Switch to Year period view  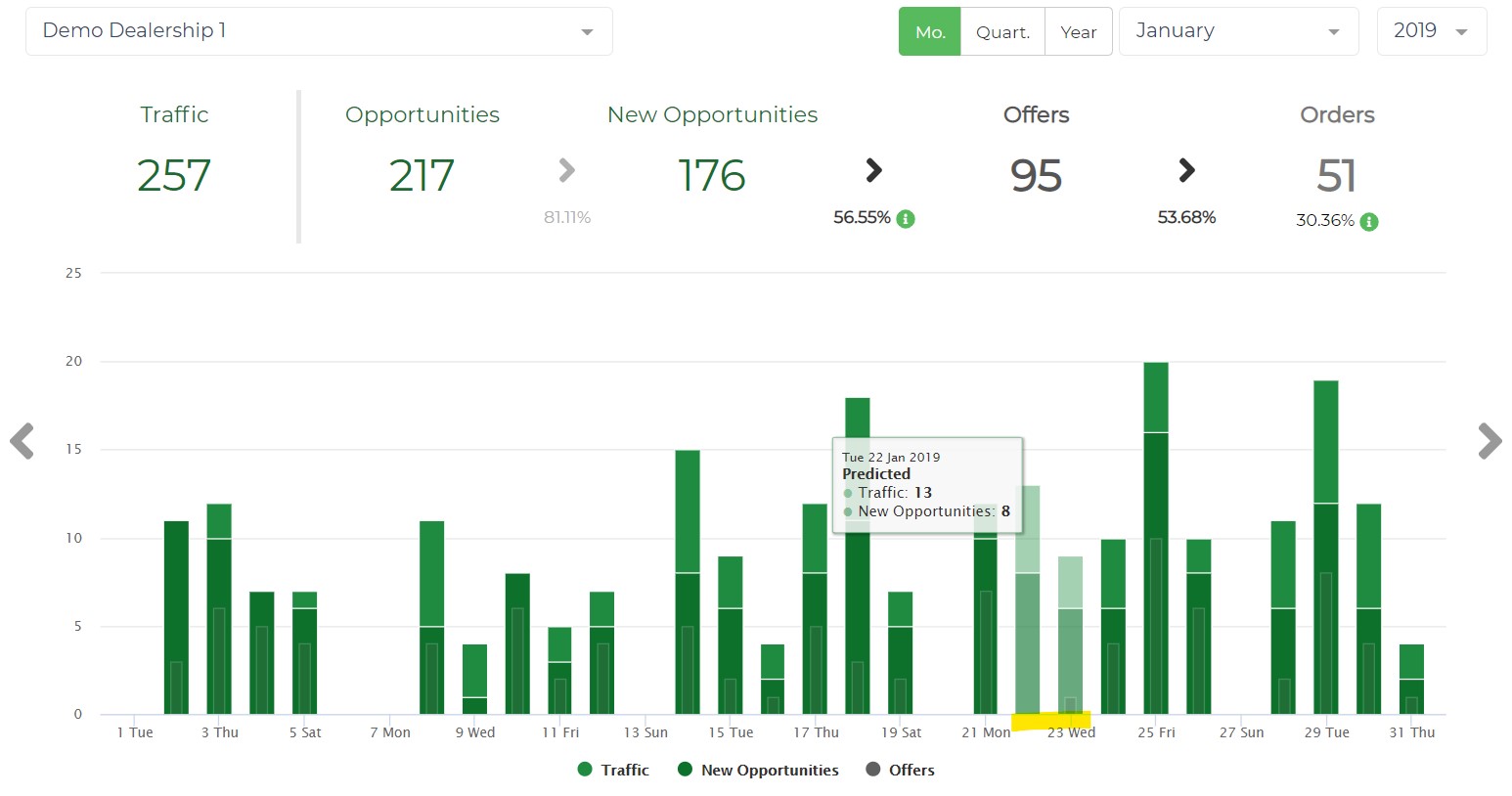(1078, 32)
